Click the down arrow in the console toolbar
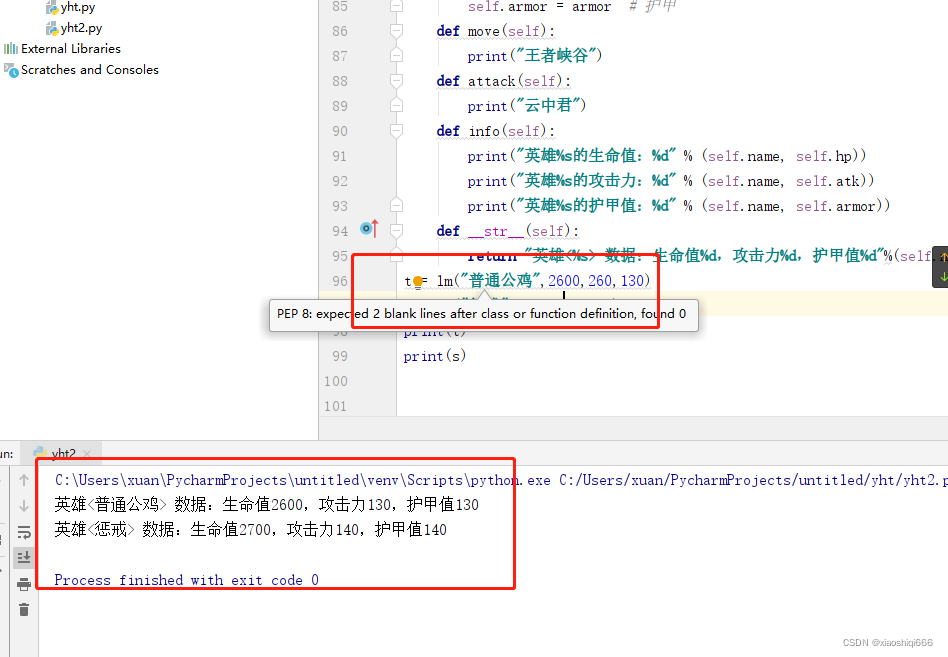Screen dimensions: 948x657 (23, 505)
